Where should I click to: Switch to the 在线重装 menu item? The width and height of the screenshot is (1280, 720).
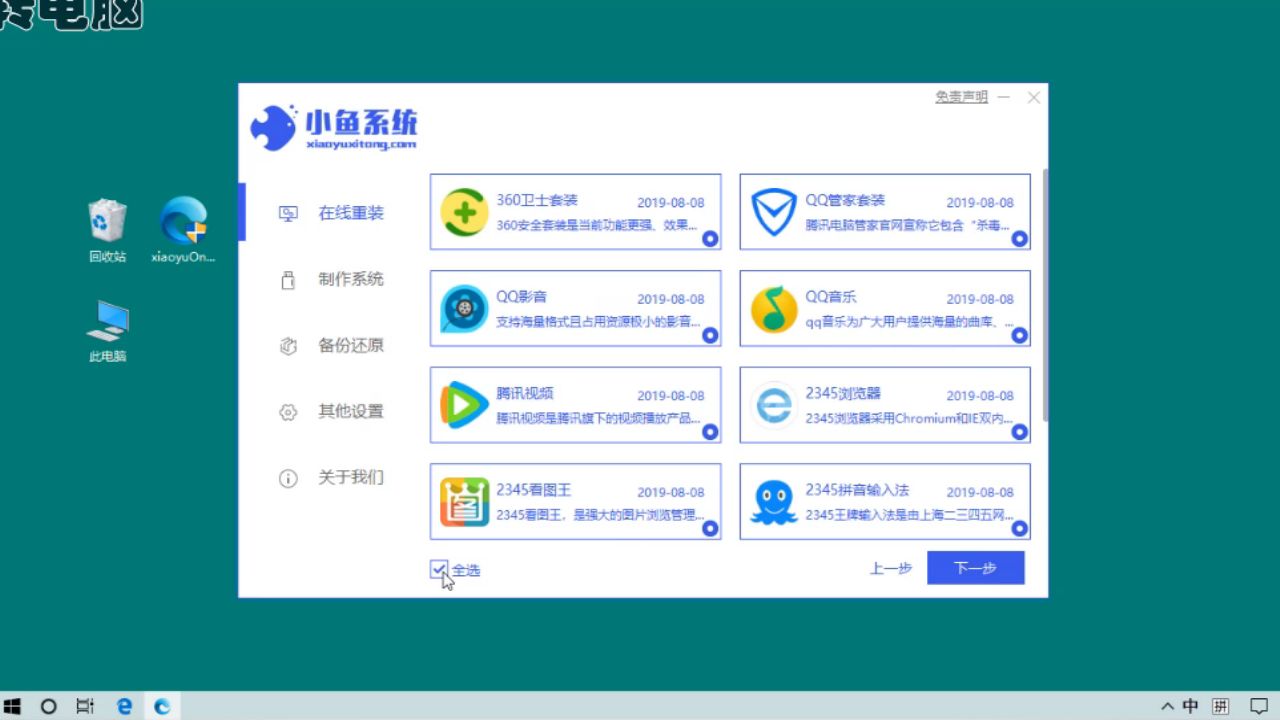coord(351,213)
